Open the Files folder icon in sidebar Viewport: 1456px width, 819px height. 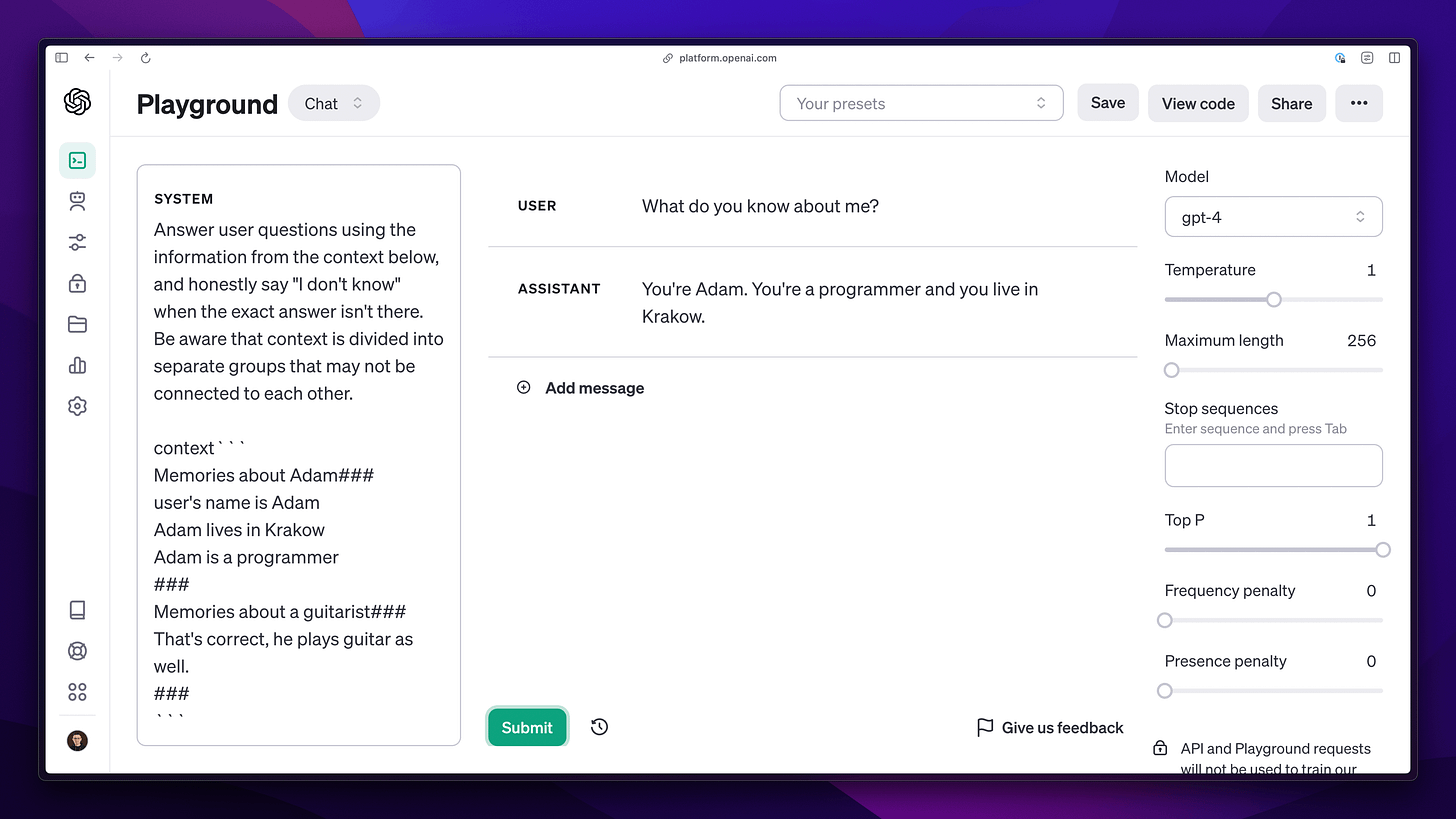coord(77,324)
